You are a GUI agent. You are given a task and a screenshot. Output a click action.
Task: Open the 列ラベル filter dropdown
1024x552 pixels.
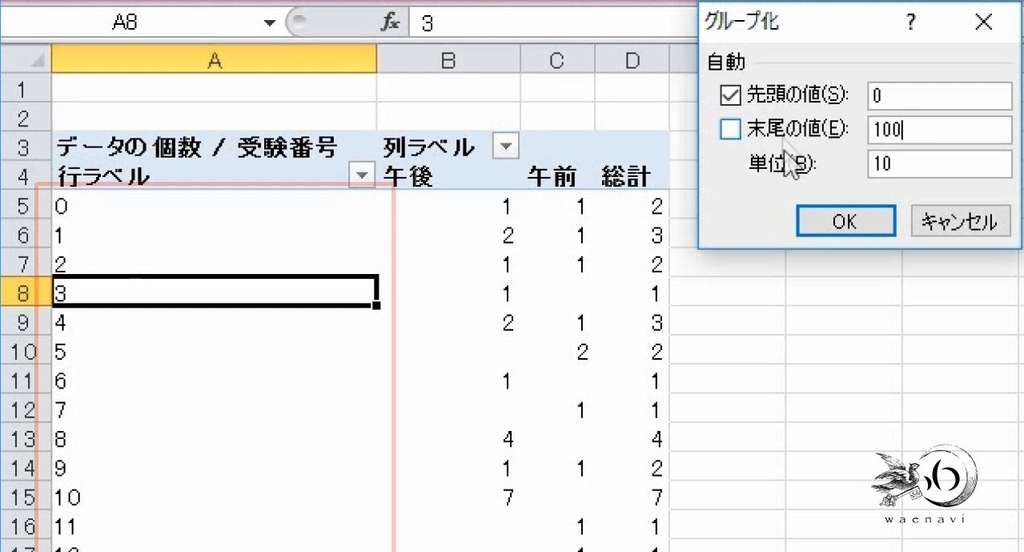click(505, 146)
